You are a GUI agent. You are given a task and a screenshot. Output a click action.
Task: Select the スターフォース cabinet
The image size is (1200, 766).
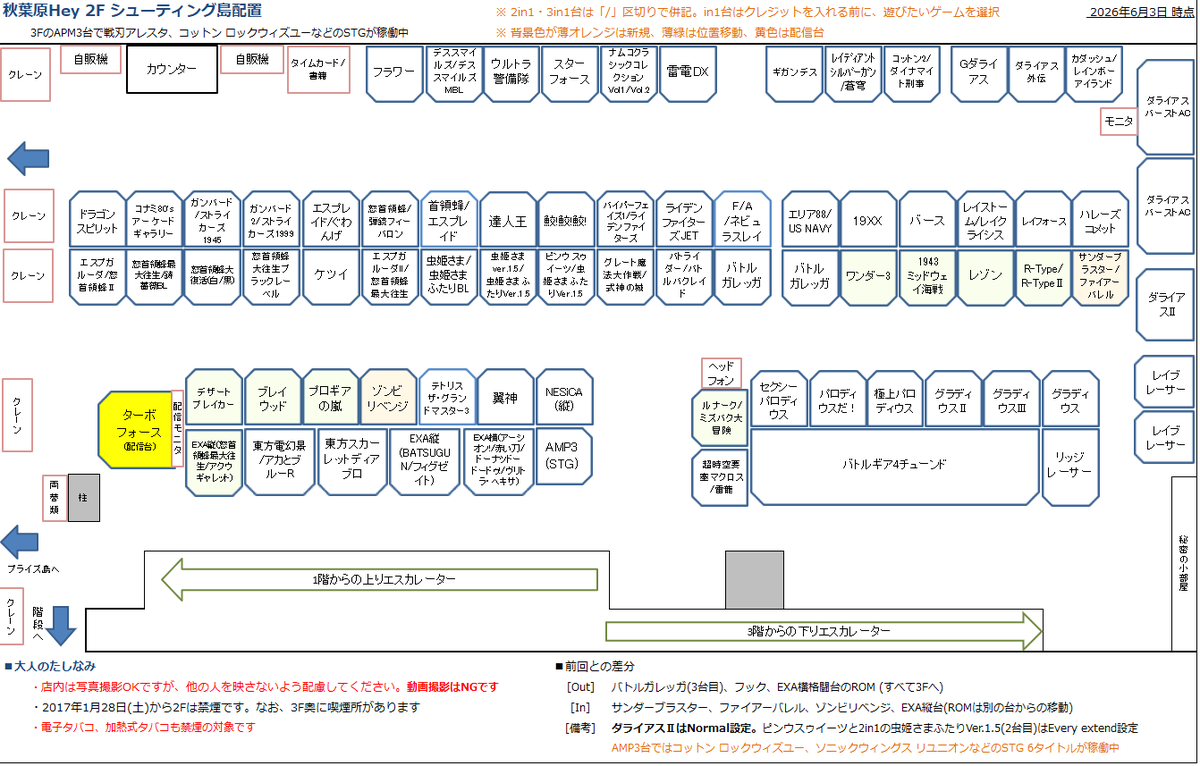(x=570, y=73)
